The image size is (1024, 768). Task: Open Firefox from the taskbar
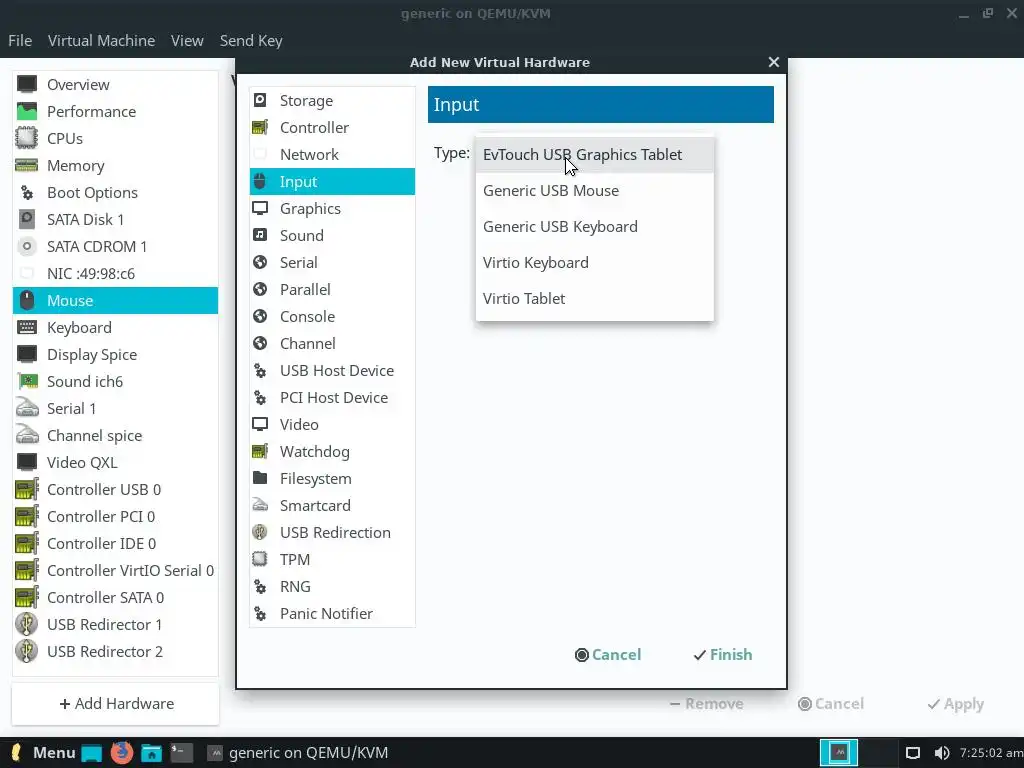click(x=121, y=752)
